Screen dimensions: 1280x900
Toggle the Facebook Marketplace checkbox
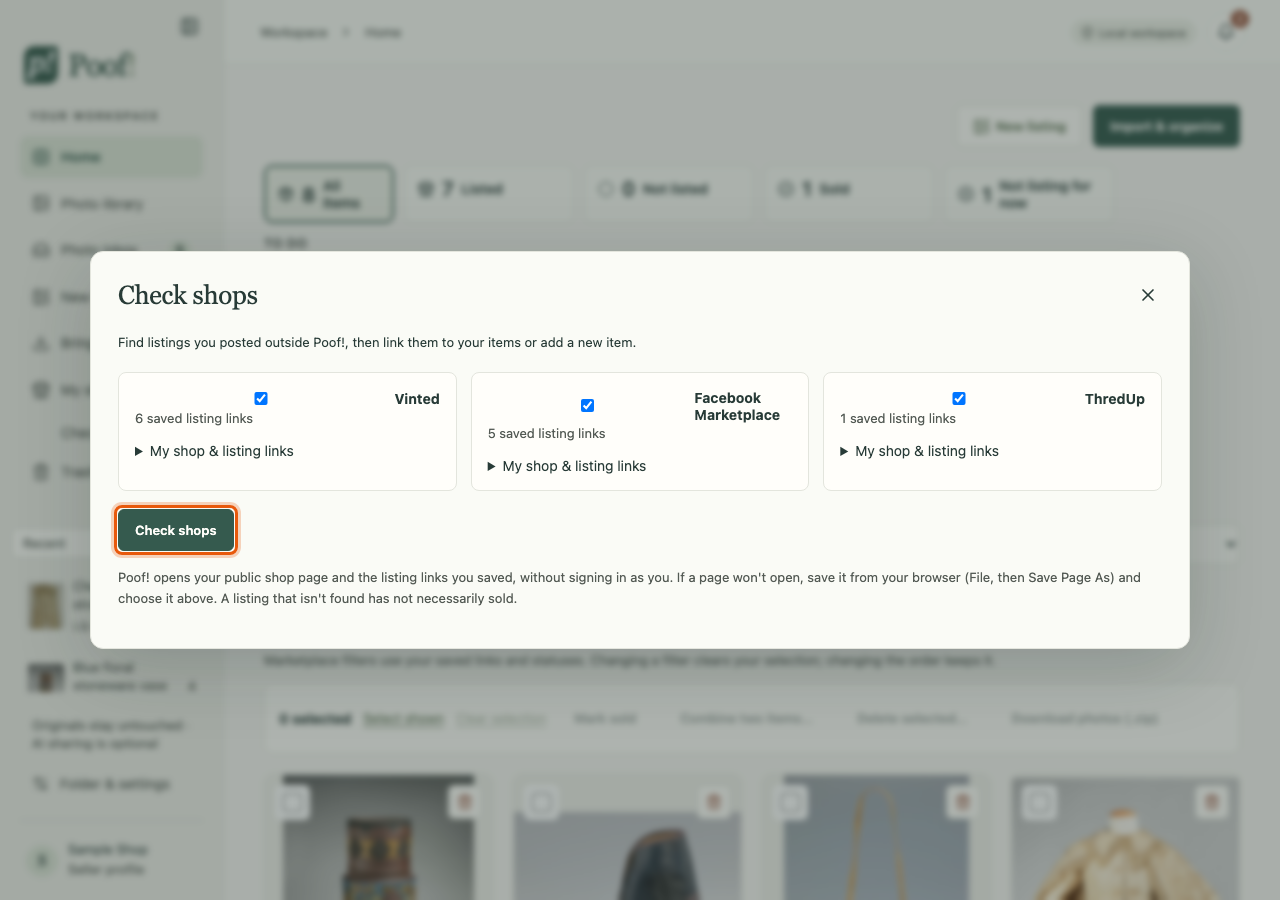point(587,405)
